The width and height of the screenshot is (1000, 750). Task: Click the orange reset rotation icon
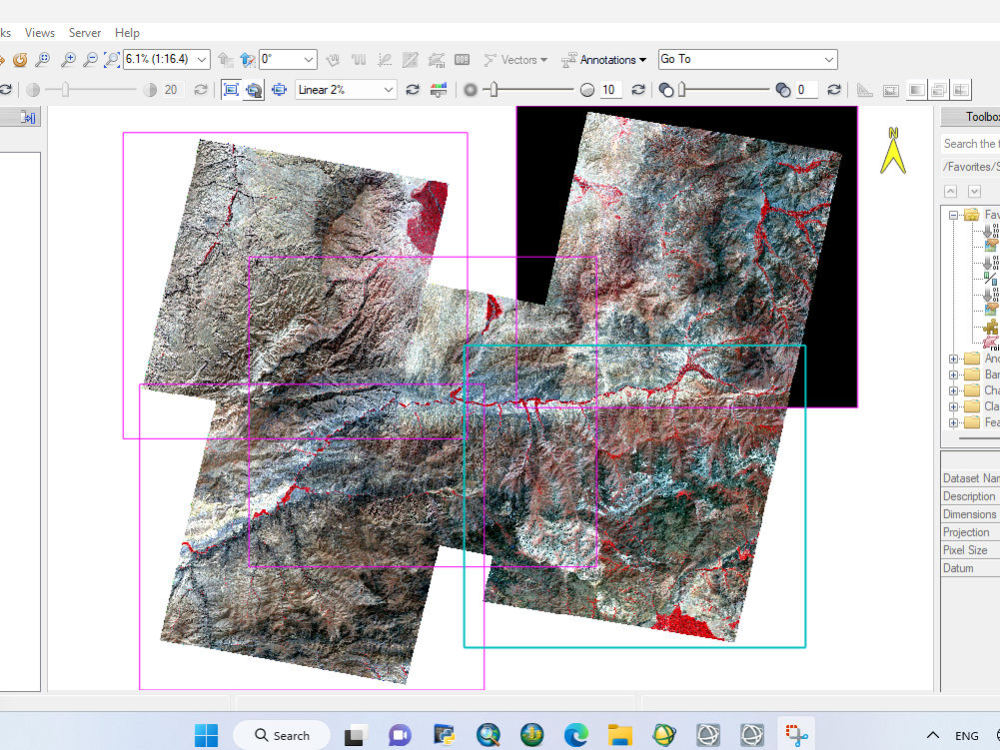coord(20,60)
